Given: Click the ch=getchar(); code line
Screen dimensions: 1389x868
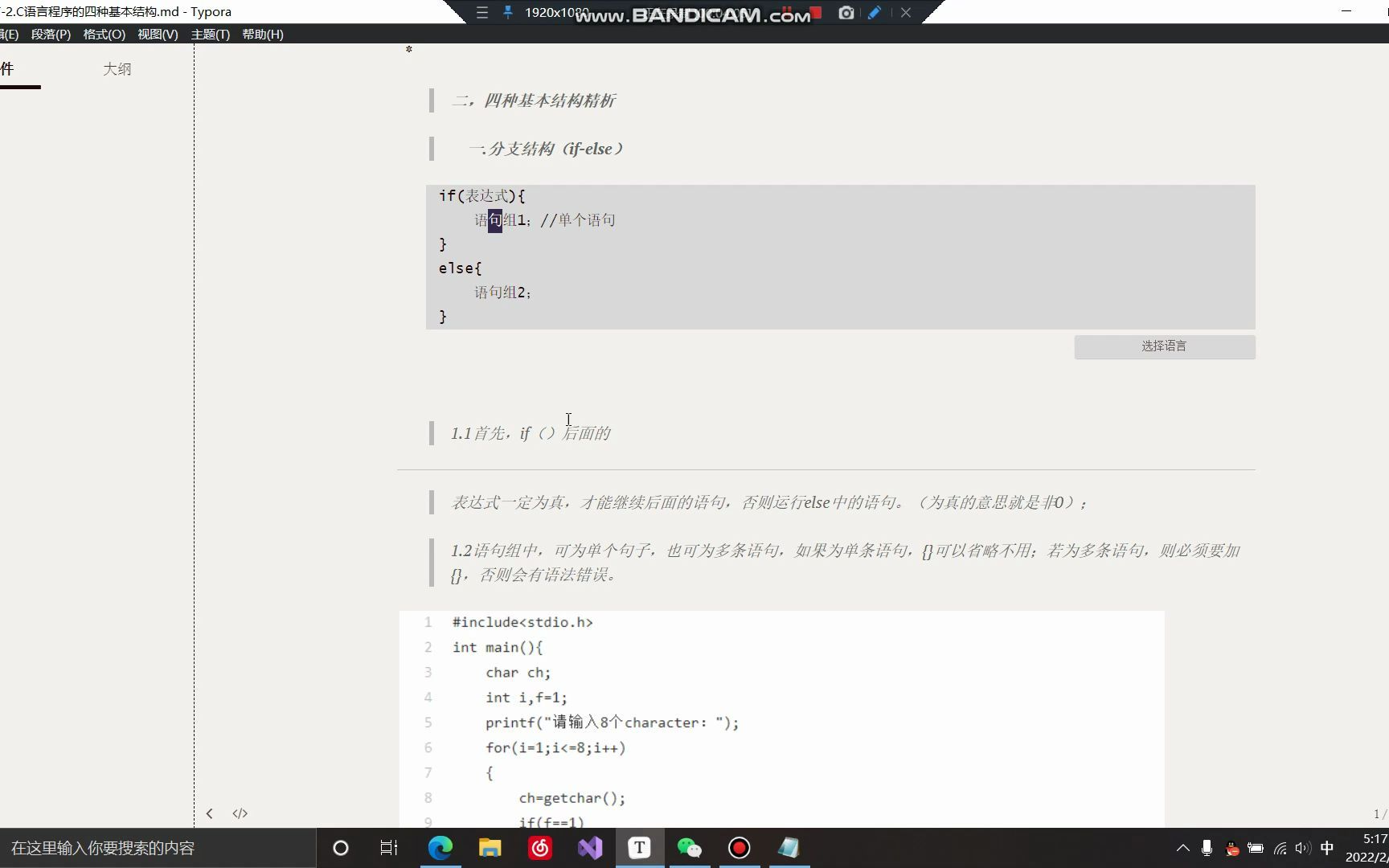Looking at the screenshot, I should click(x=572, y=798).
